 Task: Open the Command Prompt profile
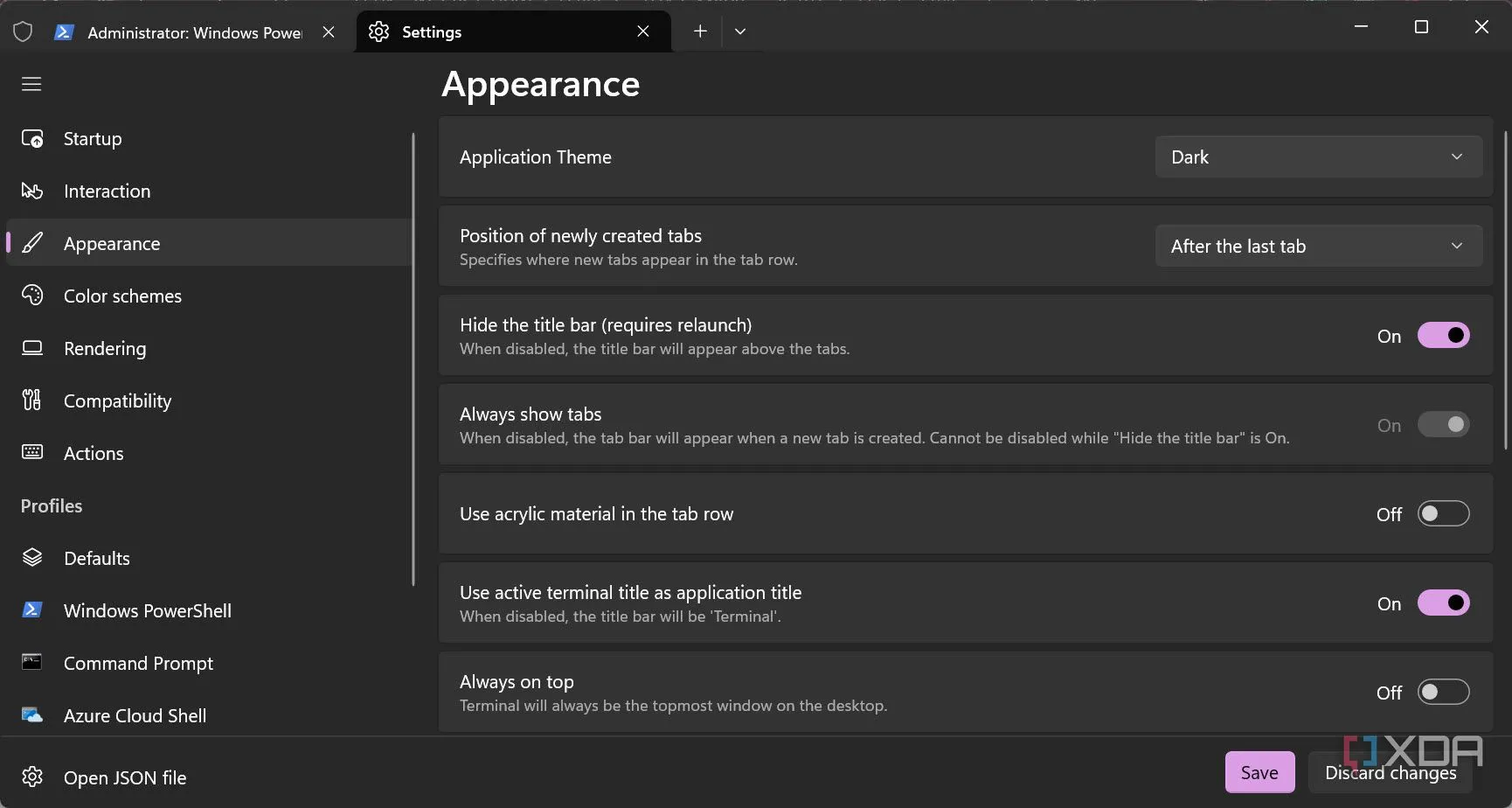pyautogui.click(x=208, y=663)
